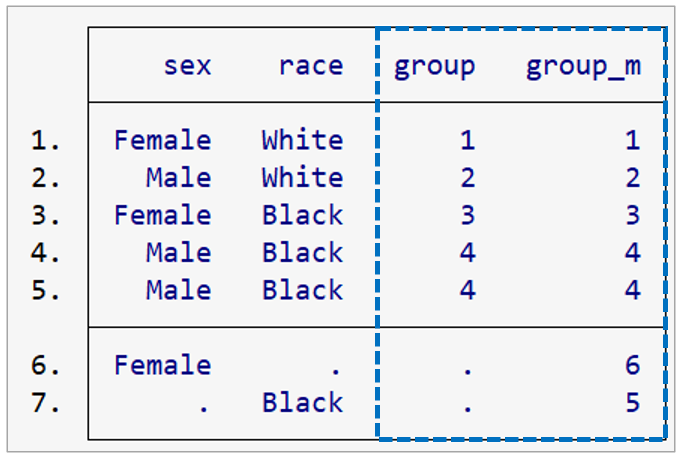Click the 'group_m' column header
Image resolution: width=684 pixels, height=460 pixels.
click(583, 66)
